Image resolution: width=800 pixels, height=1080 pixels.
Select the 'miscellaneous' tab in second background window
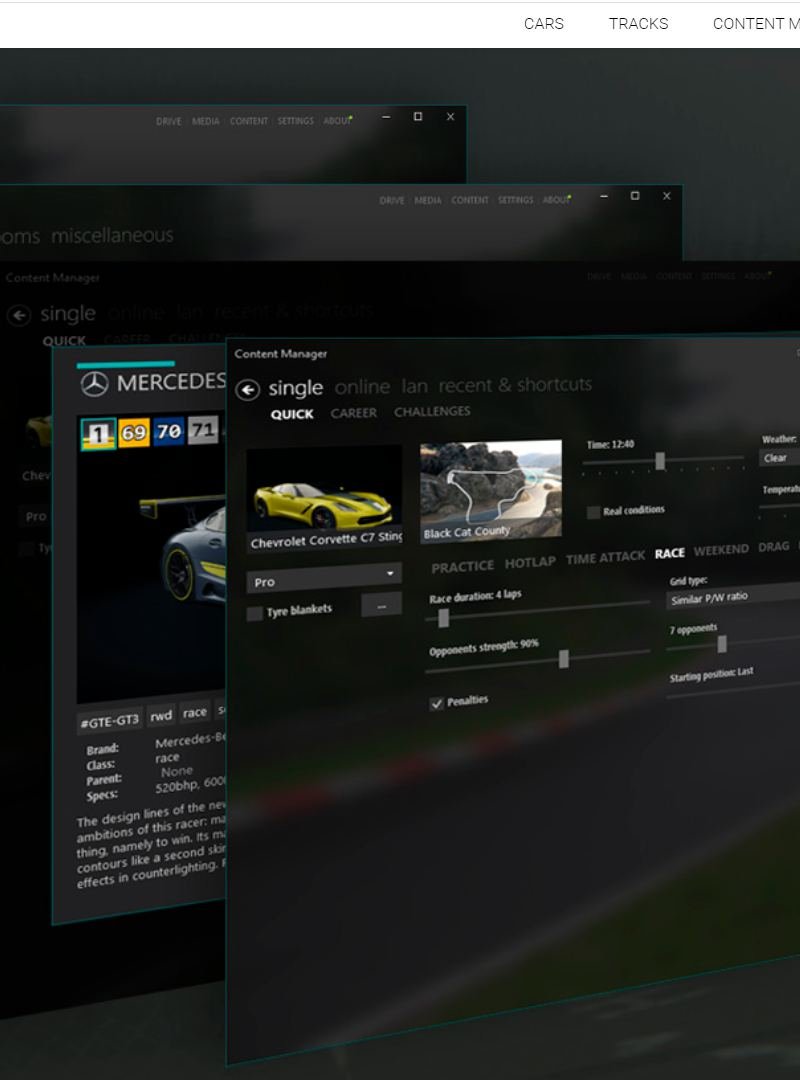[x=112, y=236]
